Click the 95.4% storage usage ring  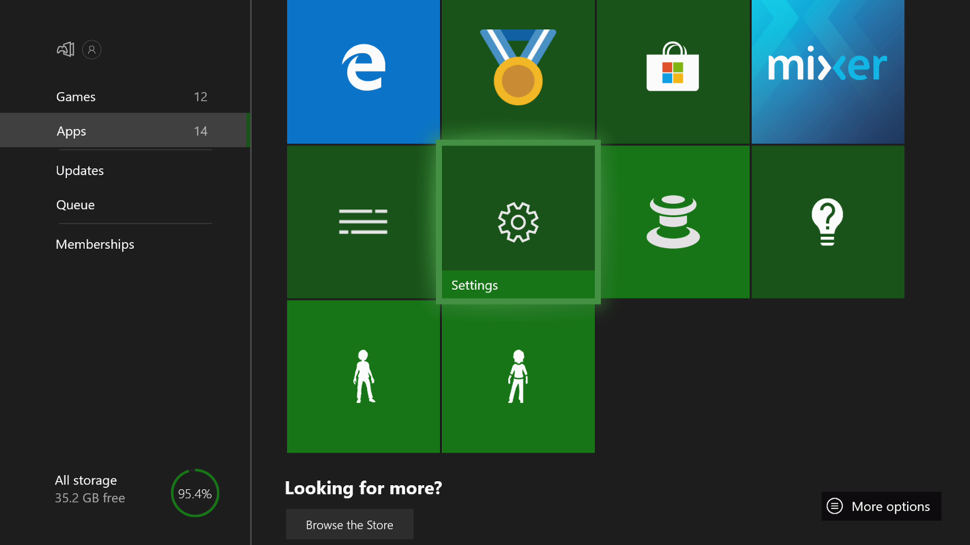click(x=195, y=493)
